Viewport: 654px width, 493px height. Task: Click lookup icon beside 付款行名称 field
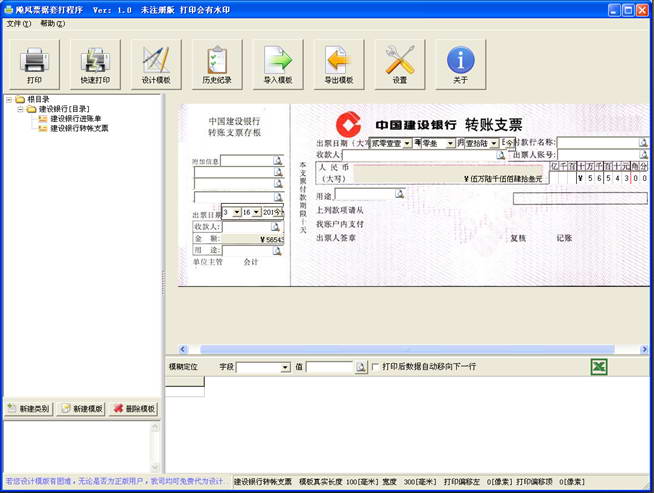pyautogui.click(x=644, y=143)
